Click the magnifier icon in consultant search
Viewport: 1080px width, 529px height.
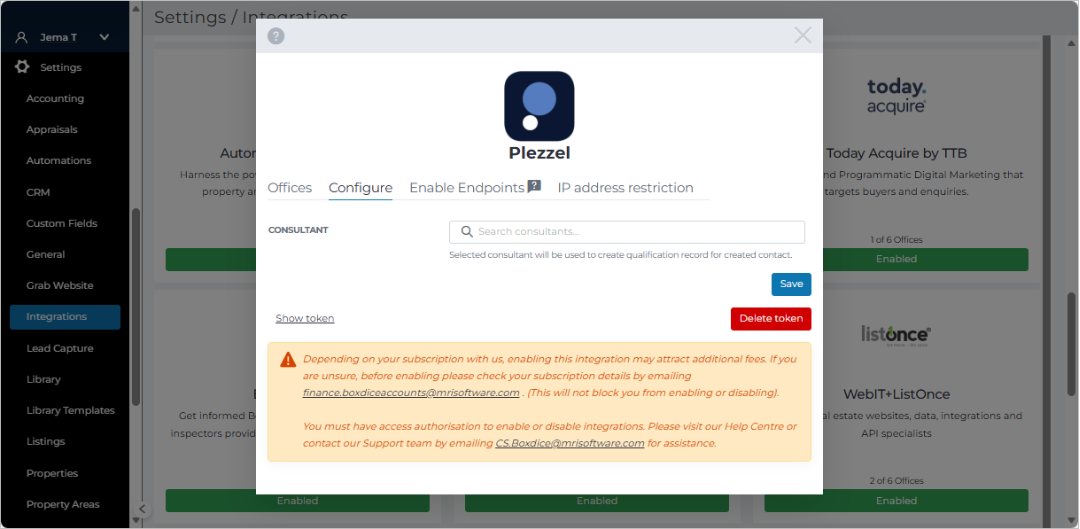[466, 232]
